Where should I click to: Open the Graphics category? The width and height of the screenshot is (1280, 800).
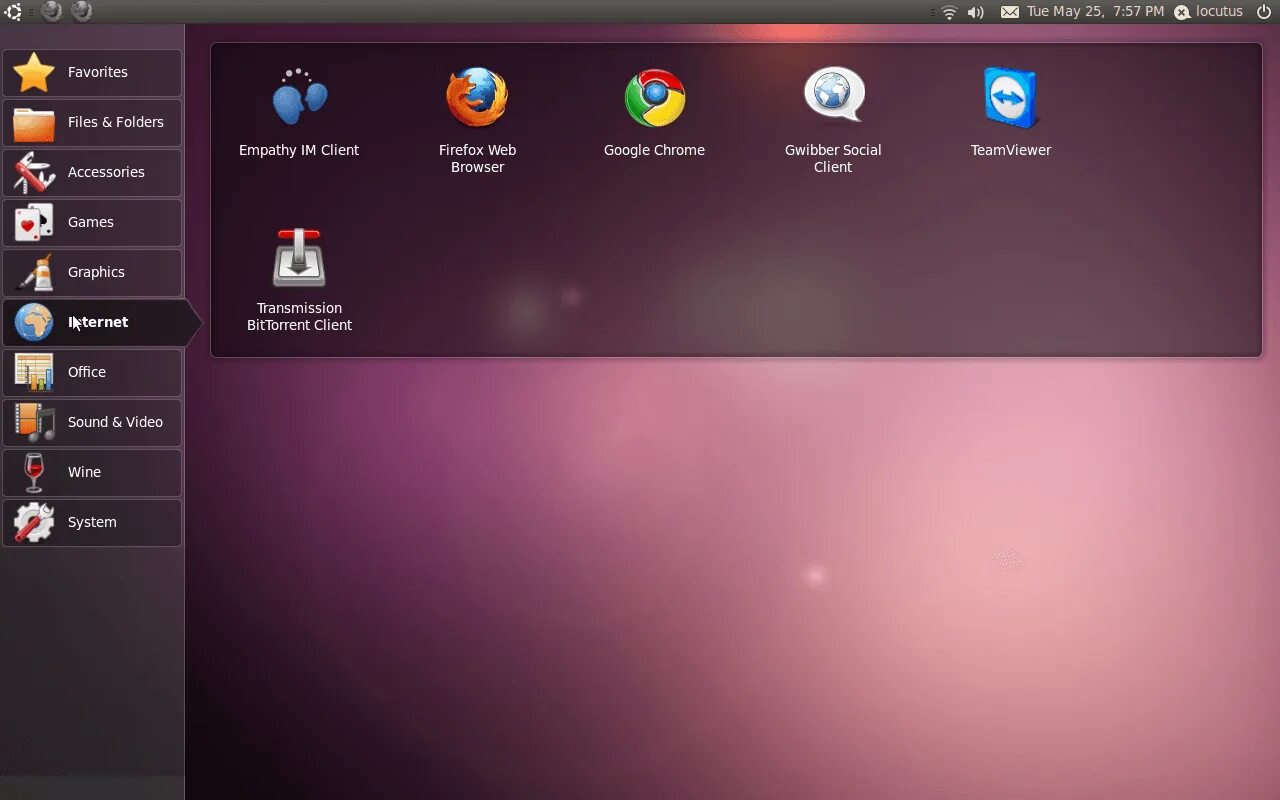pos(92,272)
